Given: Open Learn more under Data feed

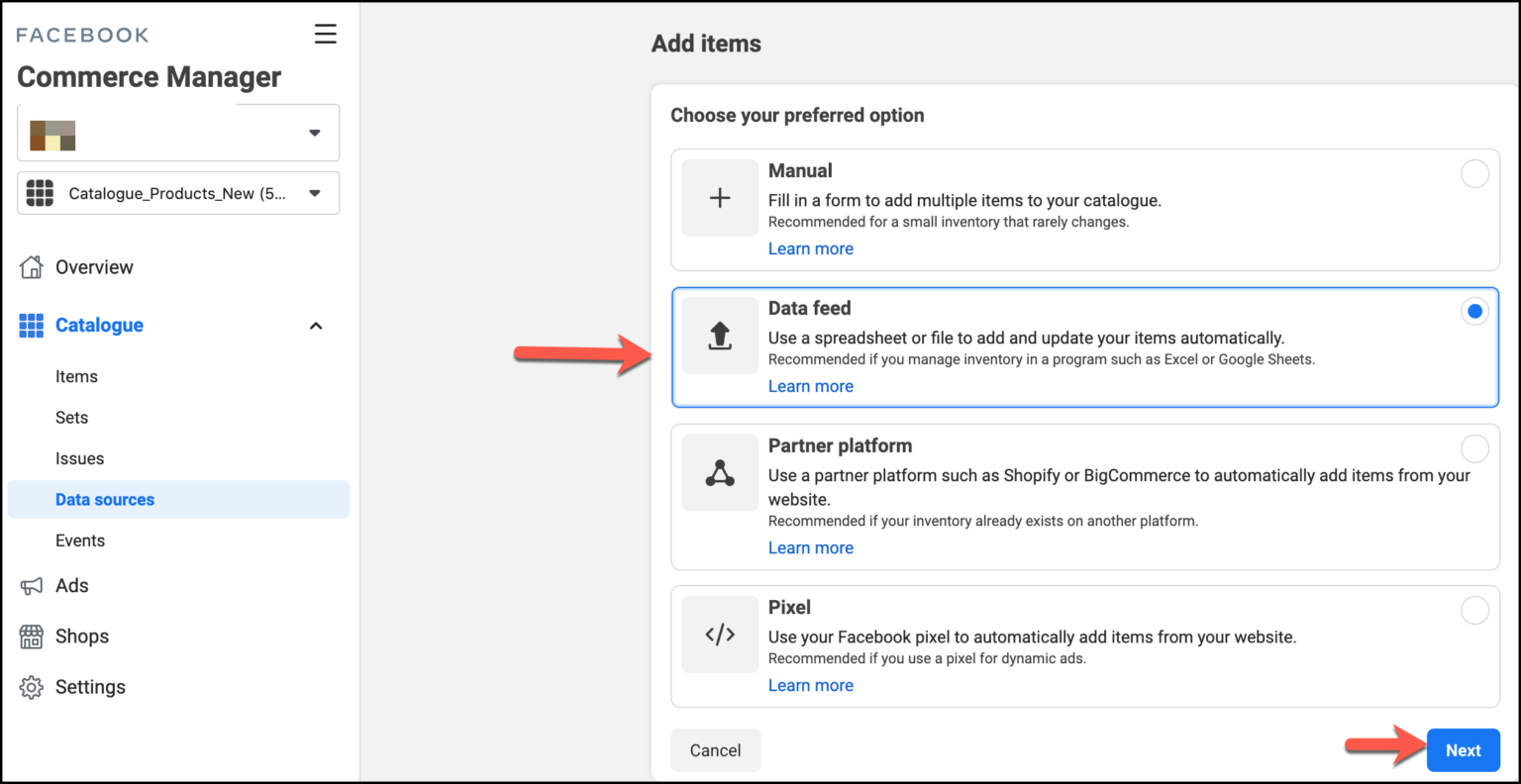Looking at the screenshot, I should [x=810, y=385].
